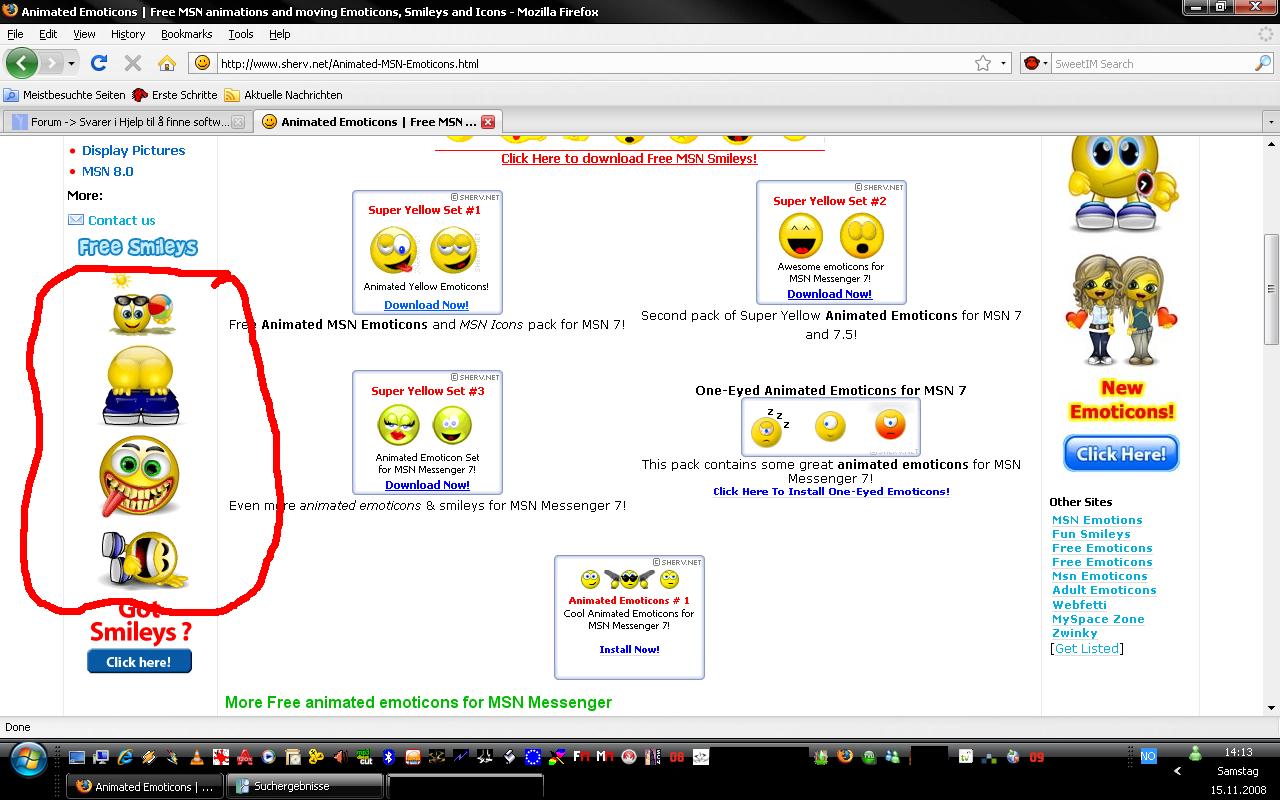Open the list all tabs dropdown
Image resolution: width=1280 pixels, height=800 pixels.
click(1271, 122)
